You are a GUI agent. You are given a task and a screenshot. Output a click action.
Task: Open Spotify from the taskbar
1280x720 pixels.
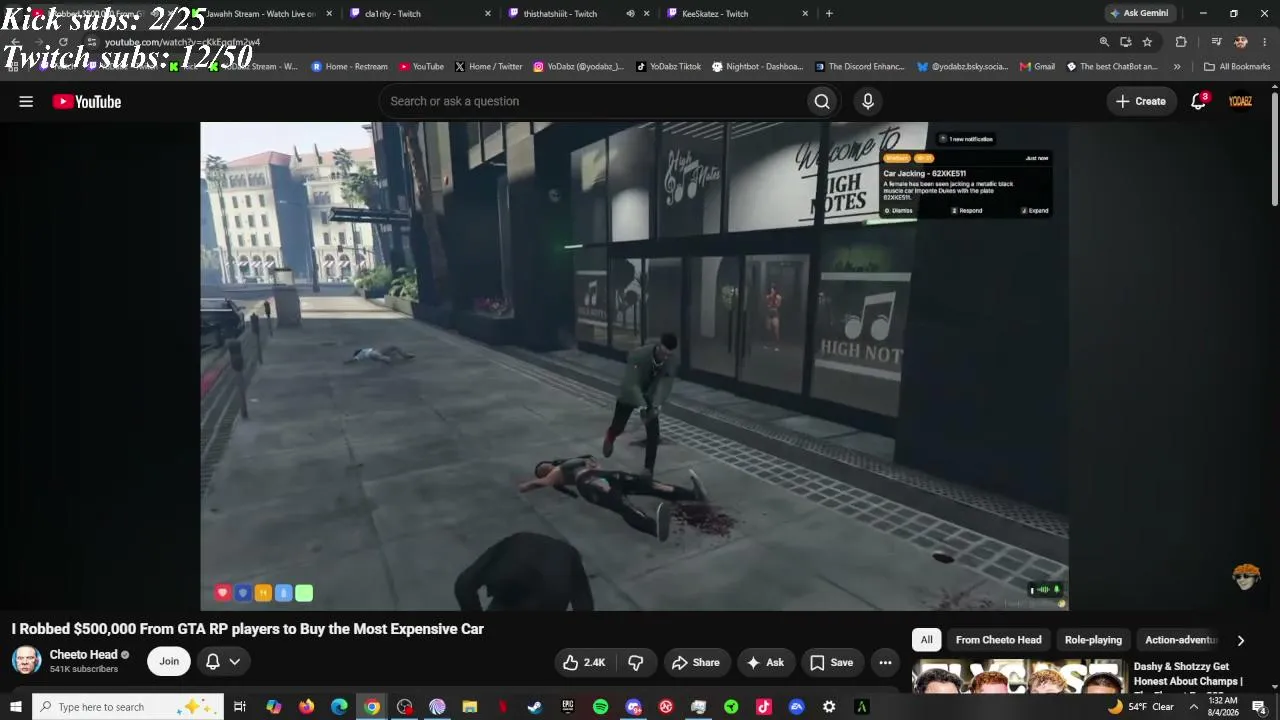click(600, 707)
